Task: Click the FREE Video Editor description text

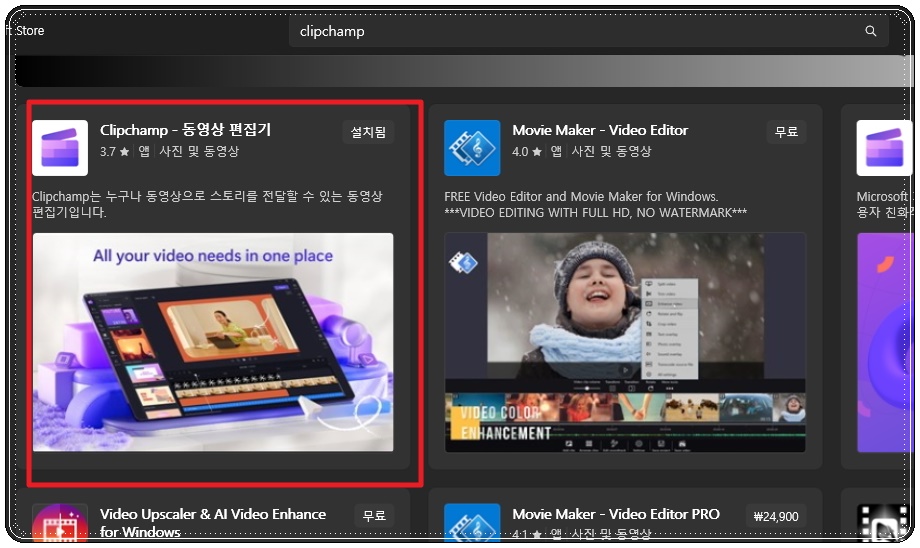Action: coord(596,204)
